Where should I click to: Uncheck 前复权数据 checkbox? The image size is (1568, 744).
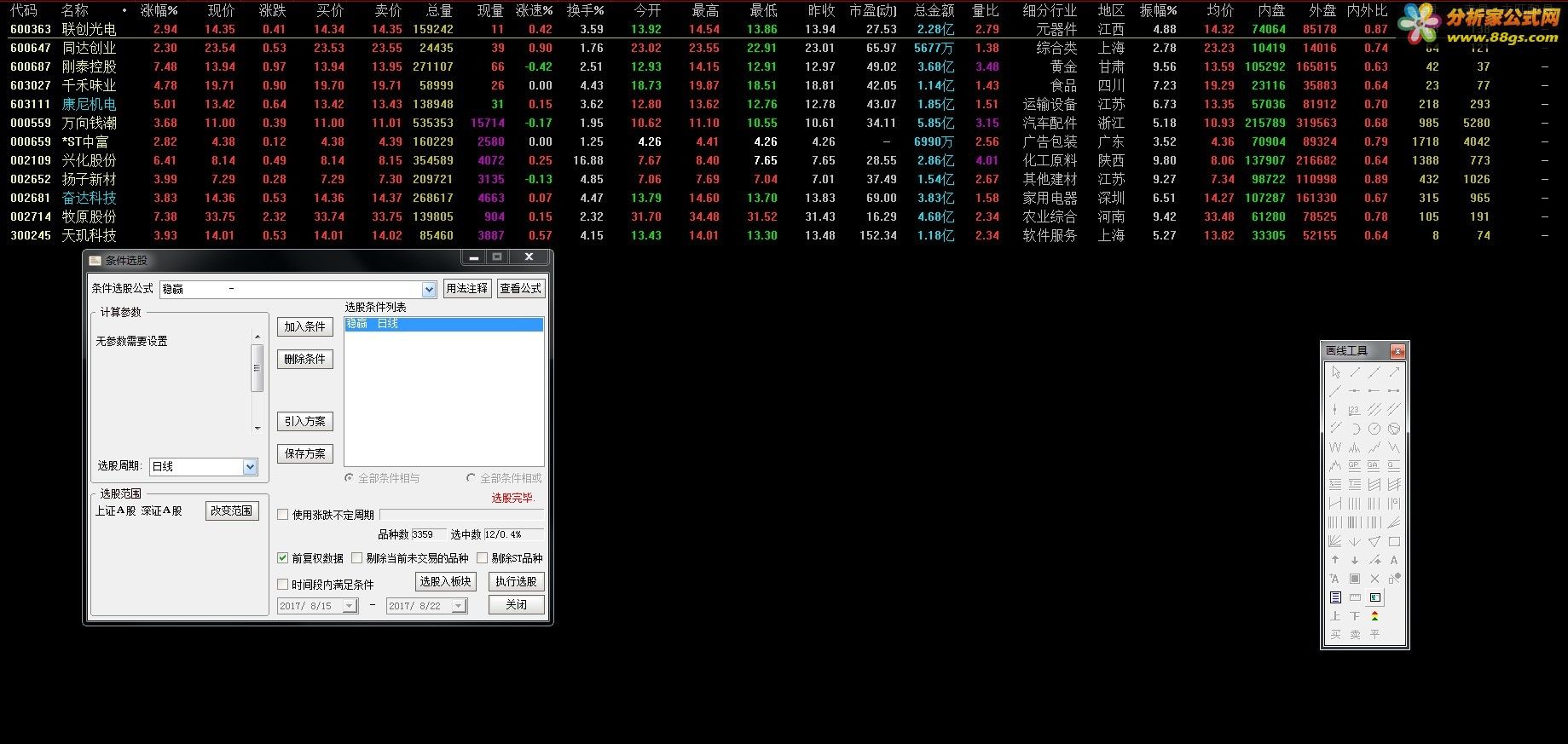283,558
